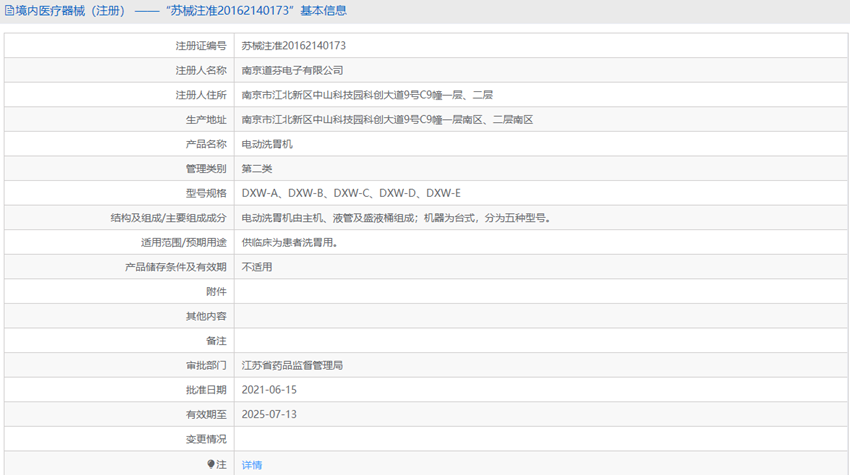Select approval department 江苏省药品监督管理局
Screen dimensions: 850x475
pos(292,365)
